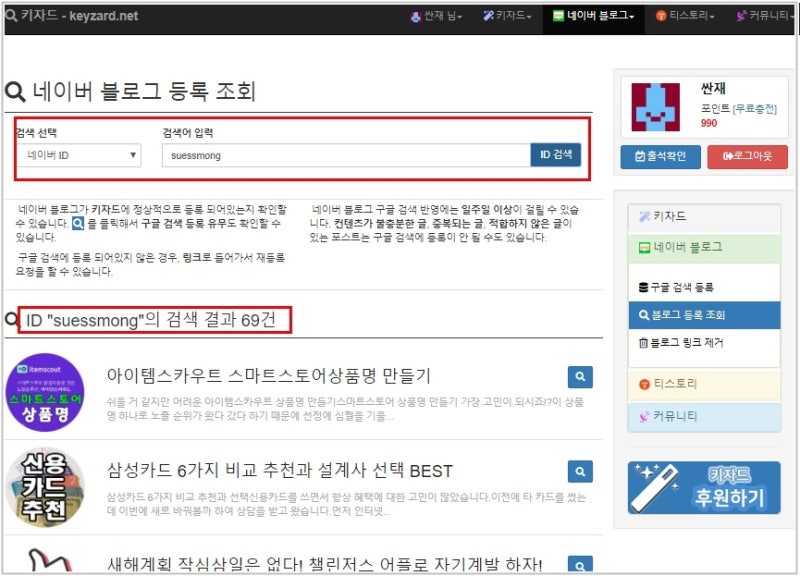Select 네이버 블로그 in the sidebar menu

(704, 248)
